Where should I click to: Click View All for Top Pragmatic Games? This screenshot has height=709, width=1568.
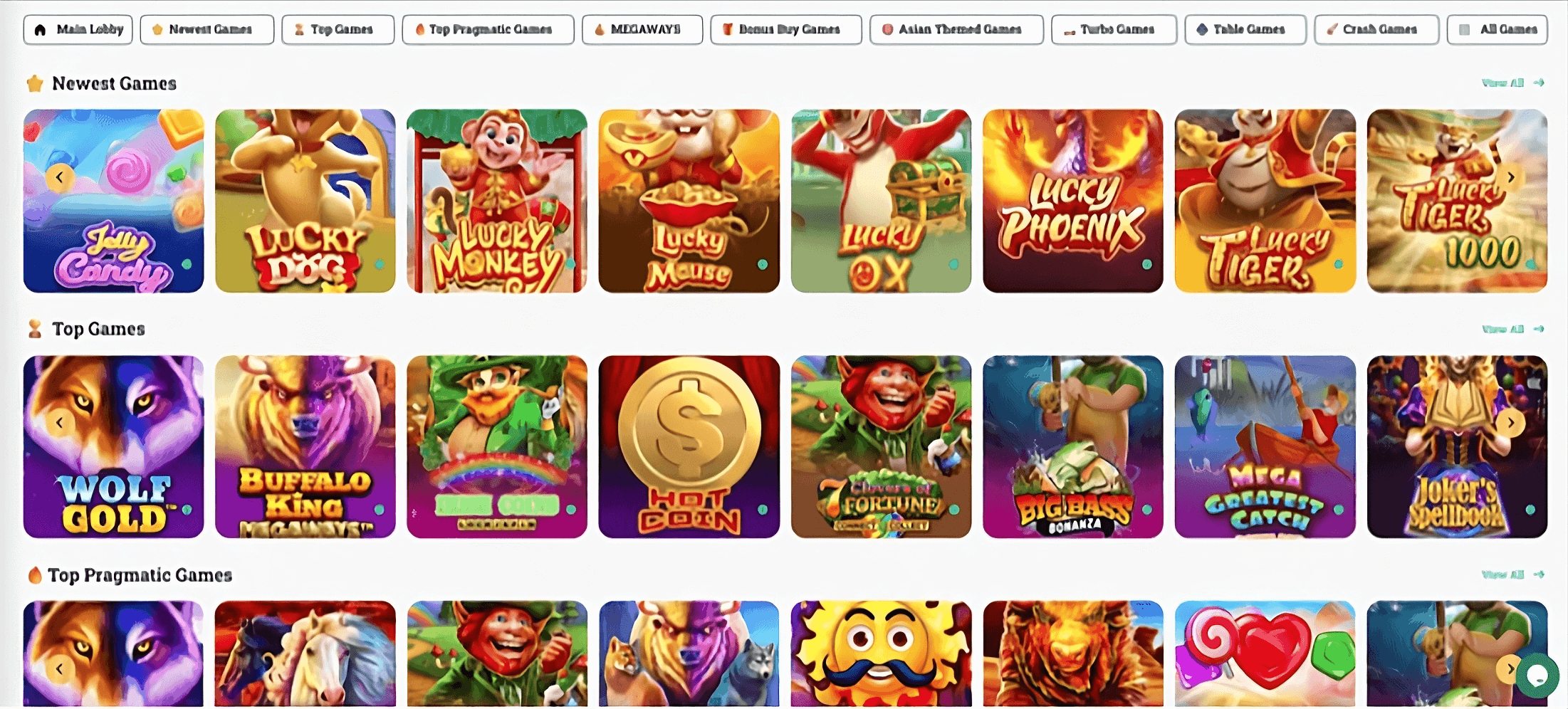(x=1502, y=574)
